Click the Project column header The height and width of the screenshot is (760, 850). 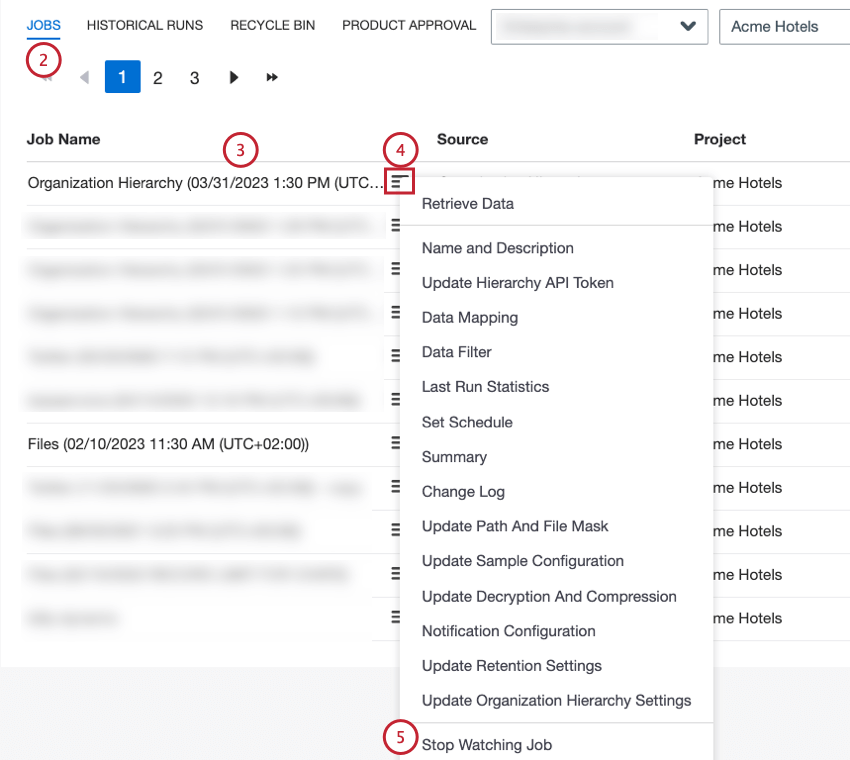[720, 139]
